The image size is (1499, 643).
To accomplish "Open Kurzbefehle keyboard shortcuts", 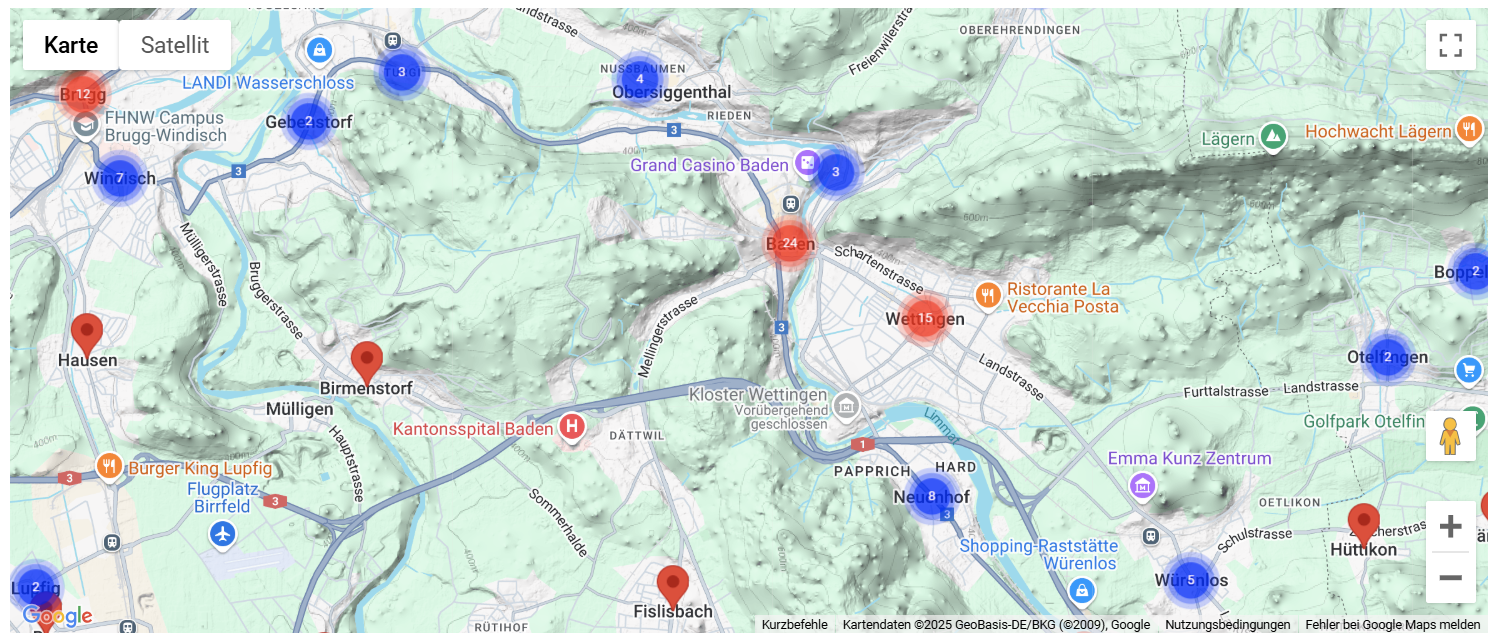I will pos(794,625).
